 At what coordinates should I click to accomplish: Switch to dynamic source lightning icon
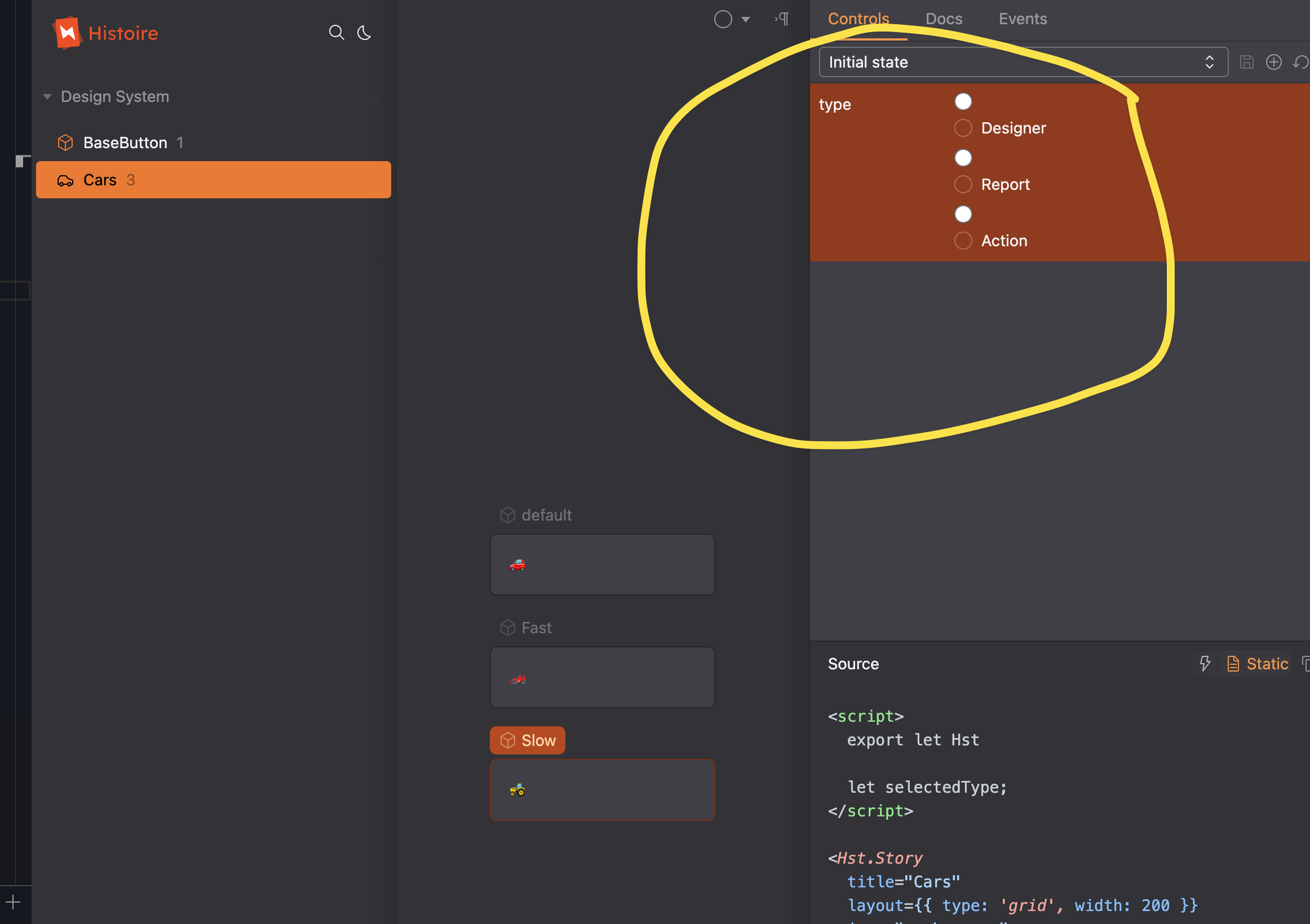click(1205, 663)
